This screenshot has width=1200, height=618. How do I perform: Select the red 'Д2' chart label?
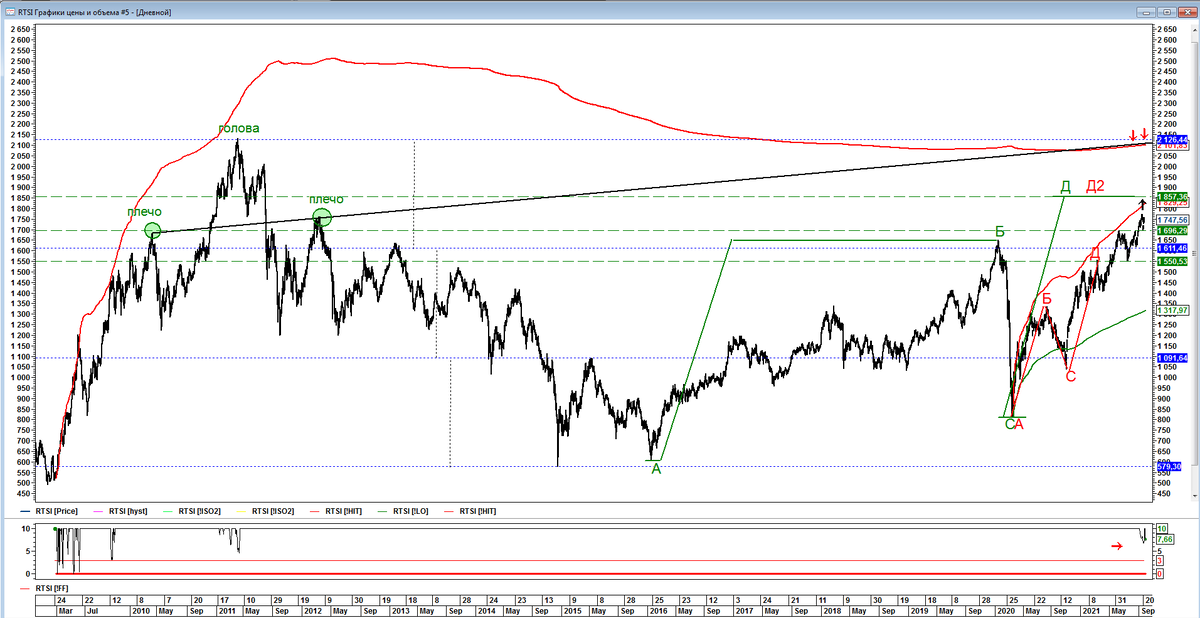coord(1096,186)
